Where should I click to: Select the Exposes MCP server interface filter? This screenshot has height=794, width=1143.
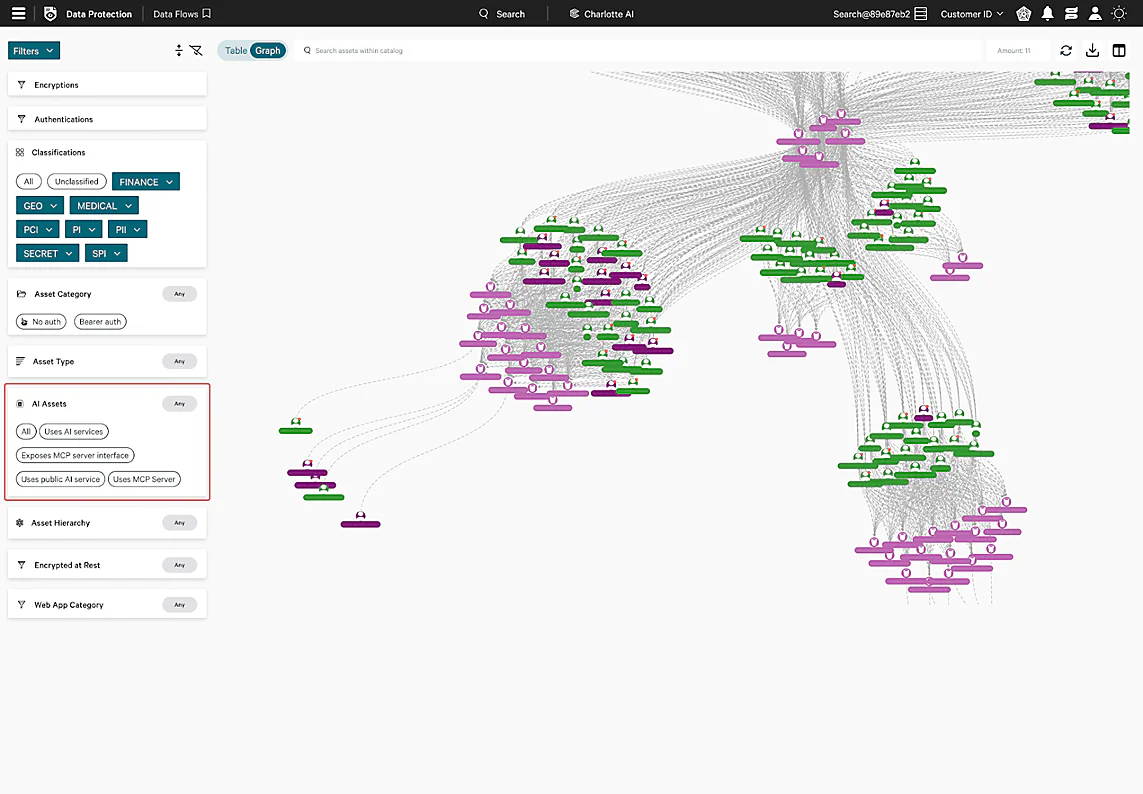click(75, 455)
